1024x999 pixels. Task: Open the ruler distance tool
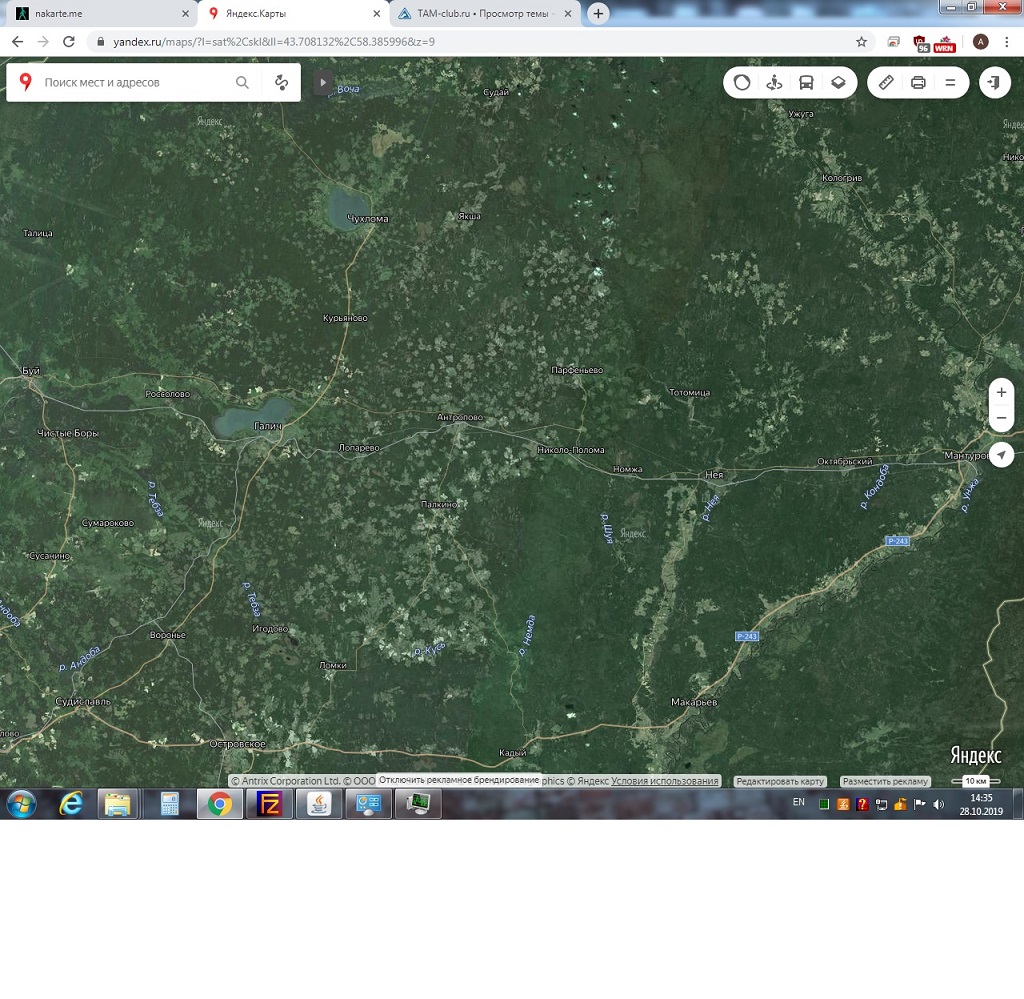tap(886, 83)
